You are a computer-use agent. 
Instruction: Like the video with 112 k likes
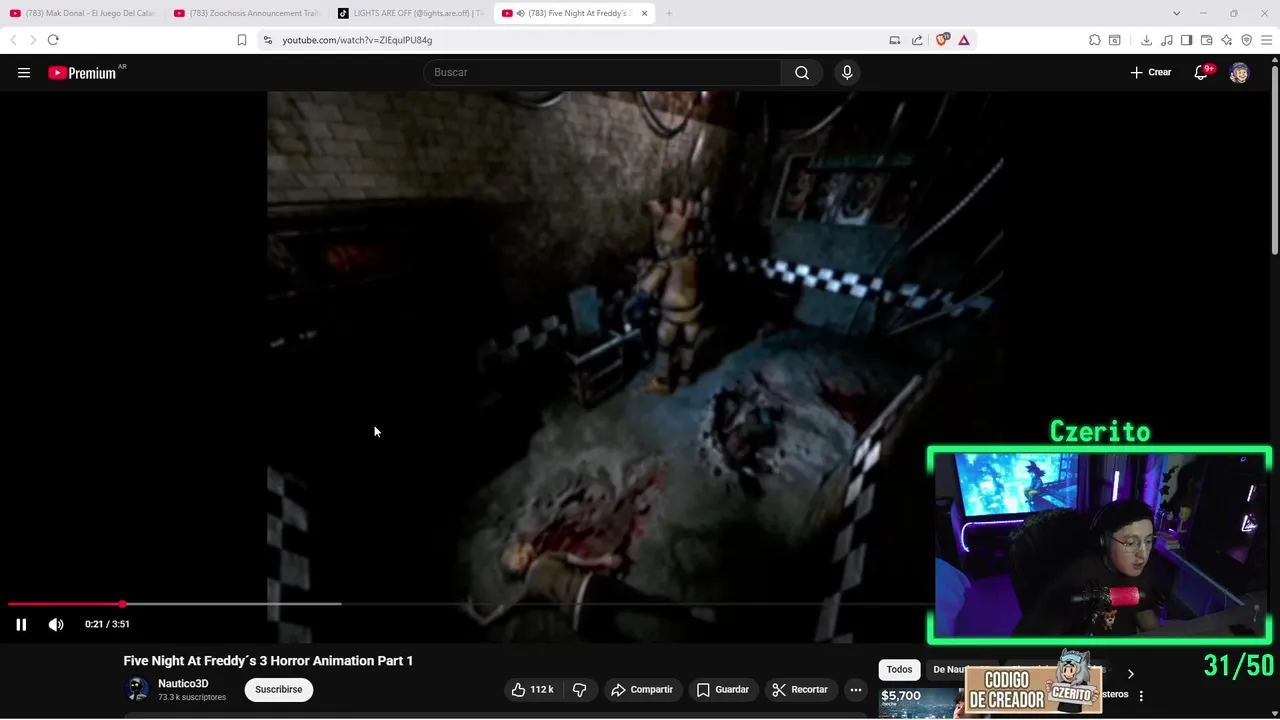[x=531, y=689]
